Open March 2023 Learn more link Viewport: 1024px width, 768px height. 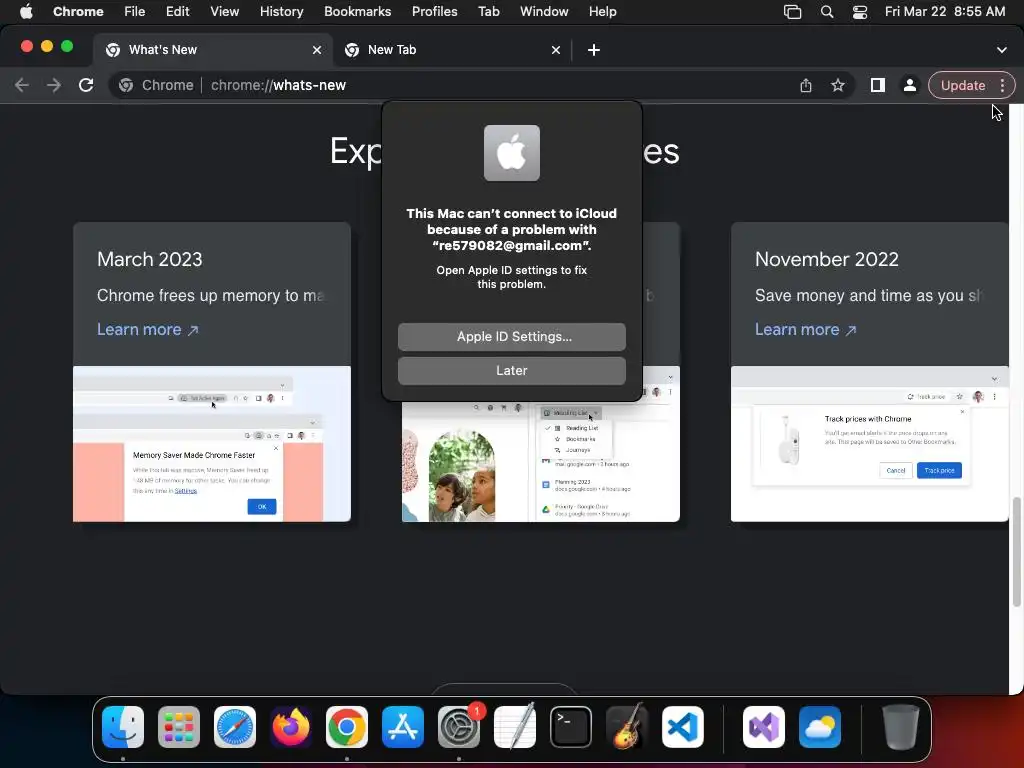[x=148, y=329]
